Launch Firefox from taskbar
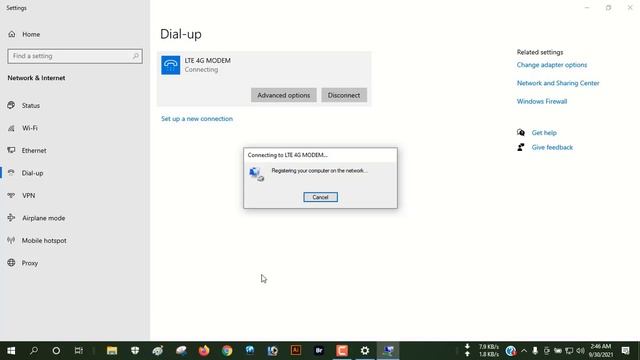 [x=204, y=351]
